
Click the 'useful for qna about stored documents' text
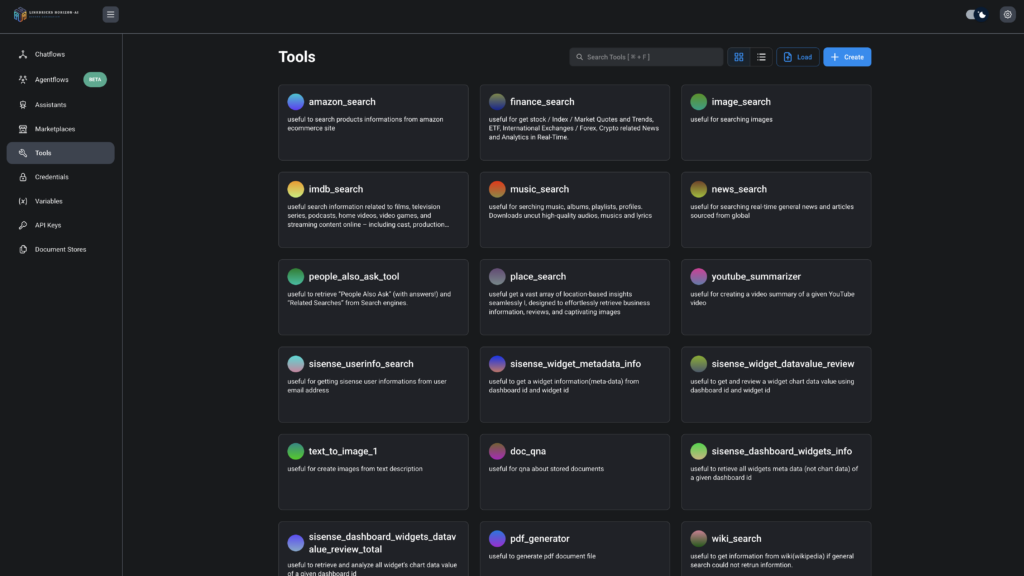tap(547, 469)
